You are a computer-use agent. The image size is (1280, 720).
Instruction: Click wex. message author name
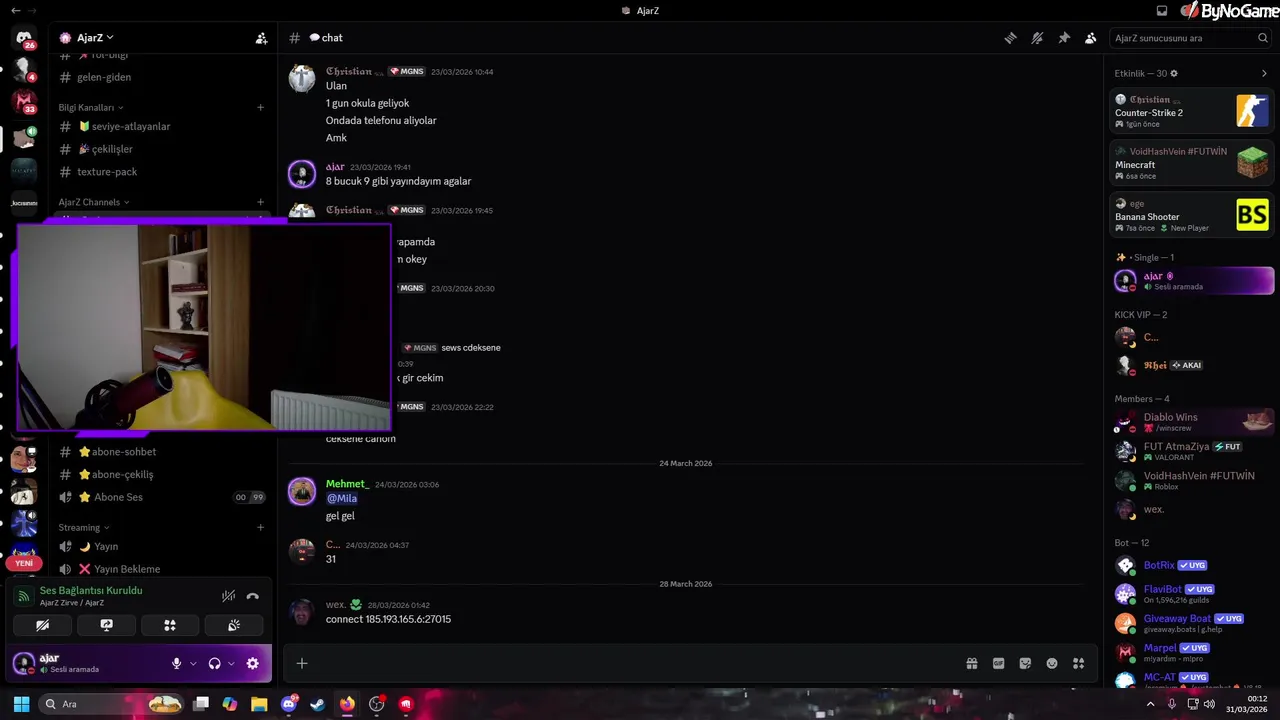(x=336, y=605)
